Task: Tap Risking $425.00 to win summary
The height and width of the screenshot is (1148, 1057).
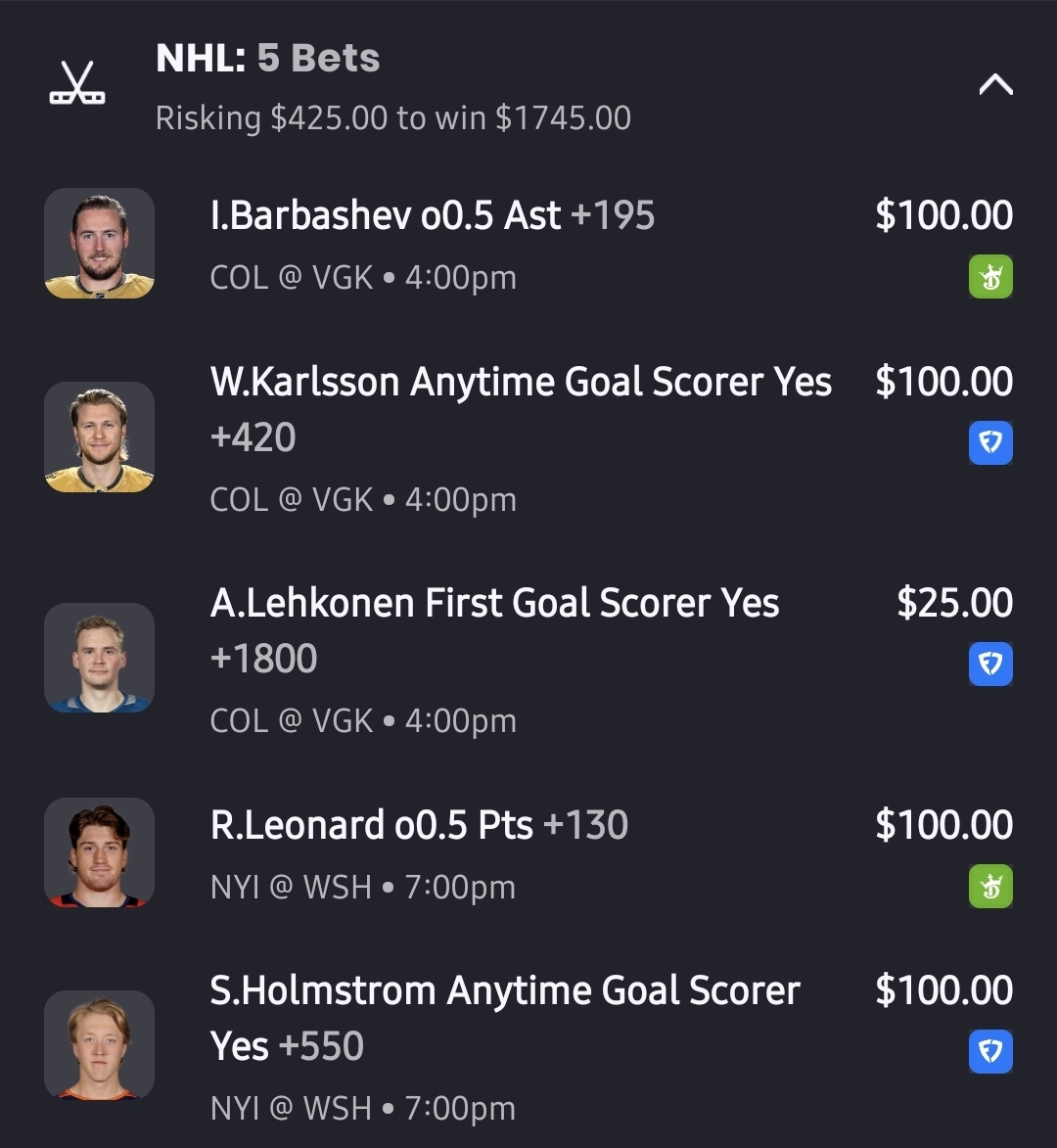Action: click(392, 118)
